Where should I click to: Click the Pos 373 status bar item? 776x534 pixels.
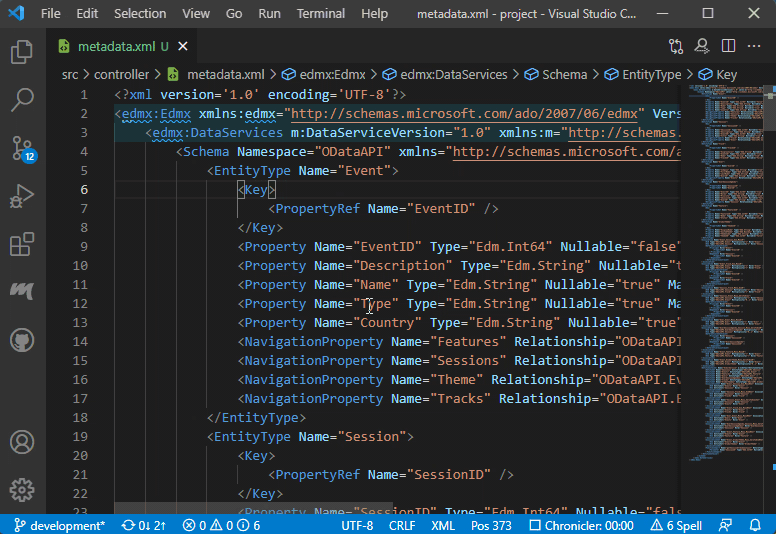(x=491, y=525)
